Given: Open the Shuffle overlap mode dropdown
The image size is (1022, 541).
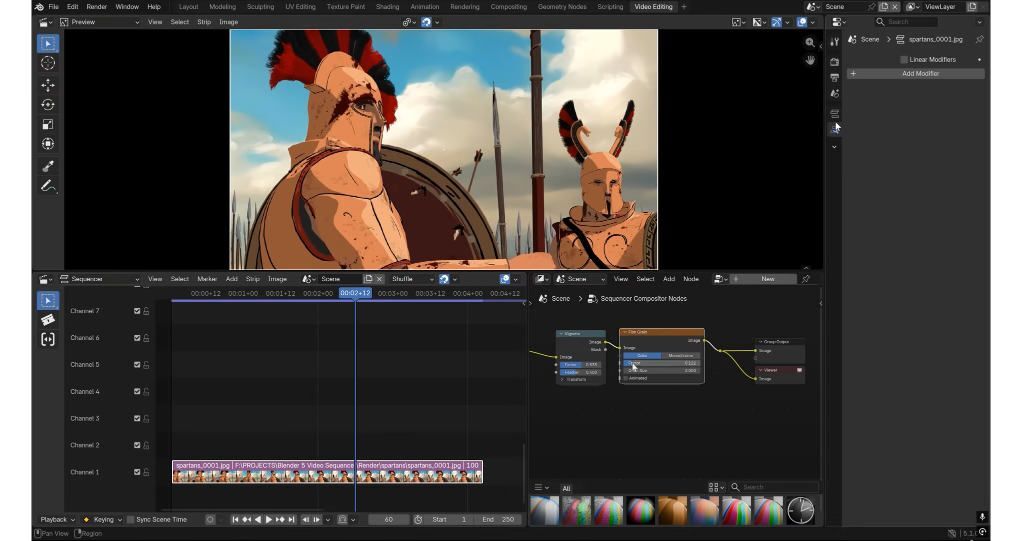Looking at the screenshot, I should (x=412, y=279).
